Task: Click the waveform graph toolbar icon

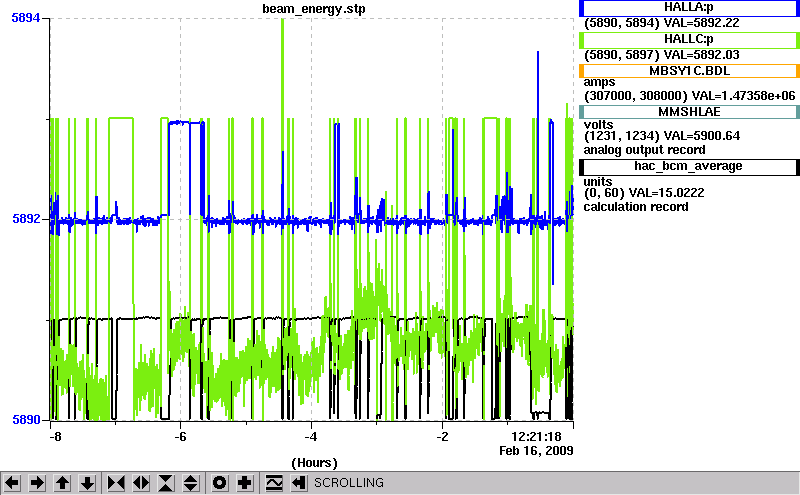Action: pyautogui.click(x=274, y=483)
